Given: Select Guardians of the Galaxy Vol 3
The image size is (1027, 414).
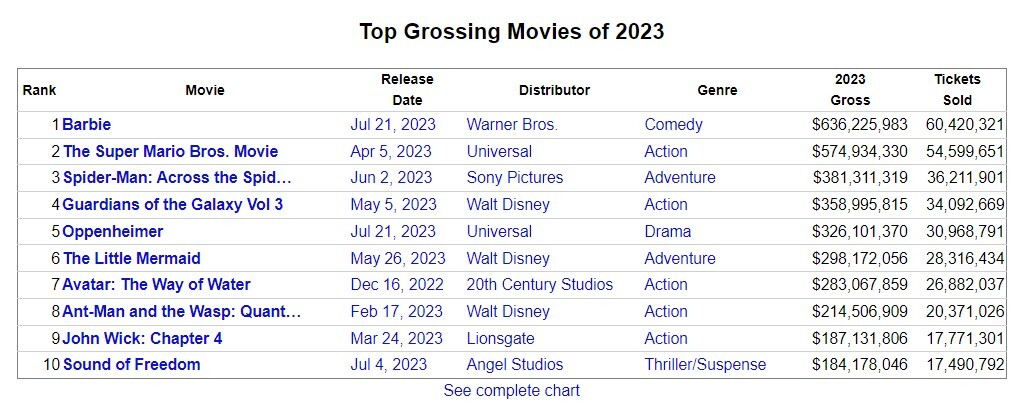Looking at the screenshot, I should (x=172, y=205).
